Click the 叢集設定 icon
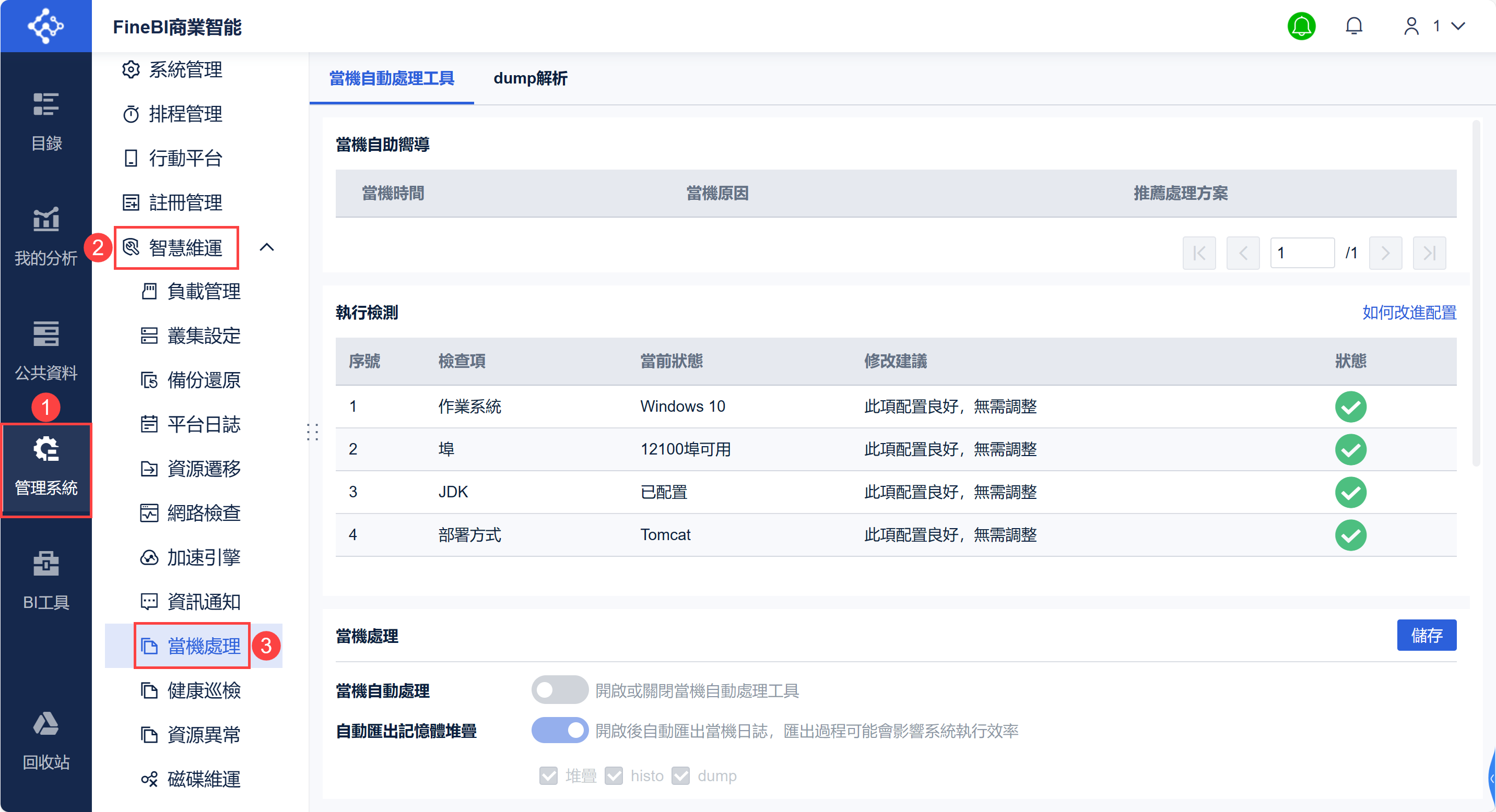This screenshot has height=812, width=1496. point(149,336)
